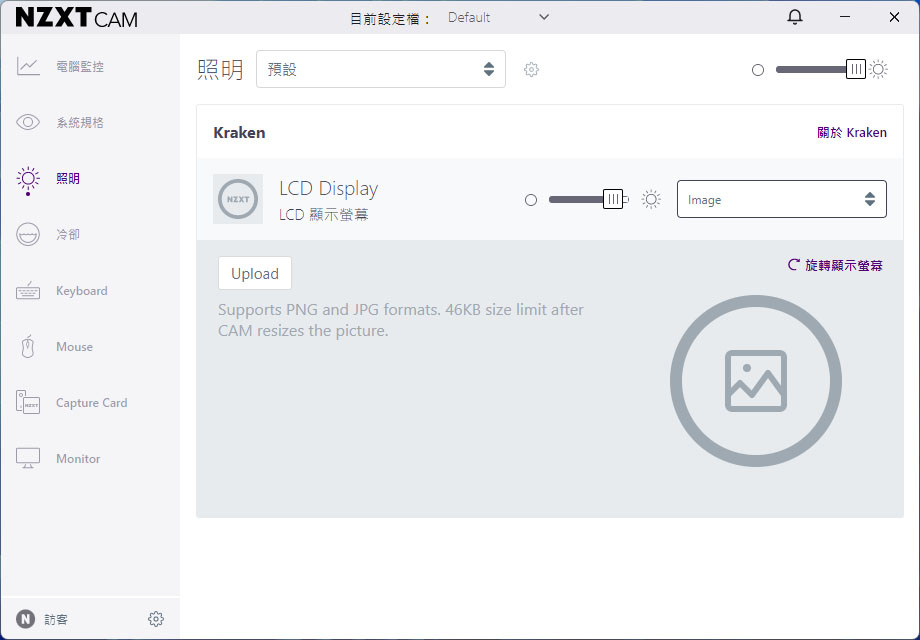Click the Kraken device header text
The image size is (920, 640).
click(x=239, y=133)
